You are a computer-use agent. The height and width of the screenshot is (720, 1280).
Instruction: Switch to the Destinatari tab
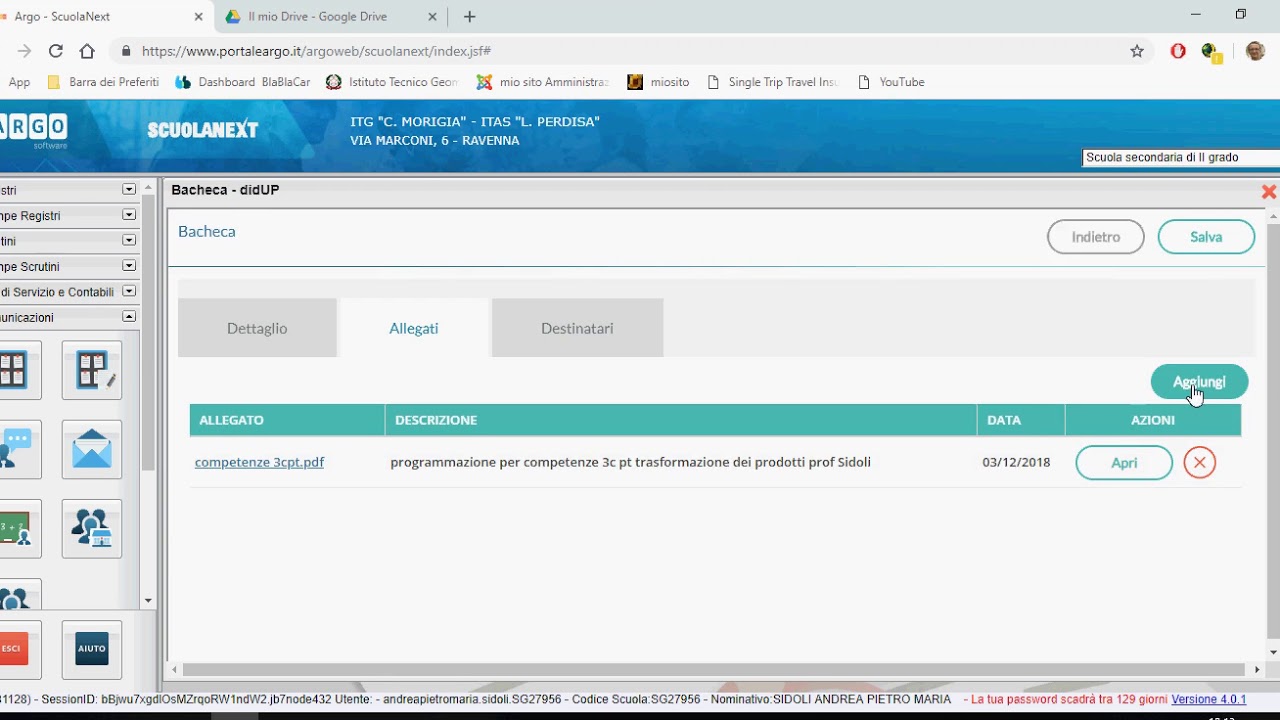click(x=577, y=328)
